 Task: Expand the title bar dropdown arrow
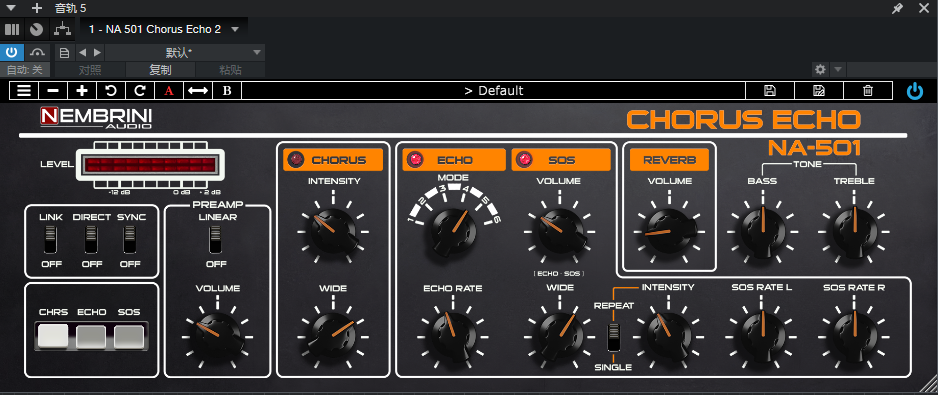10,8
